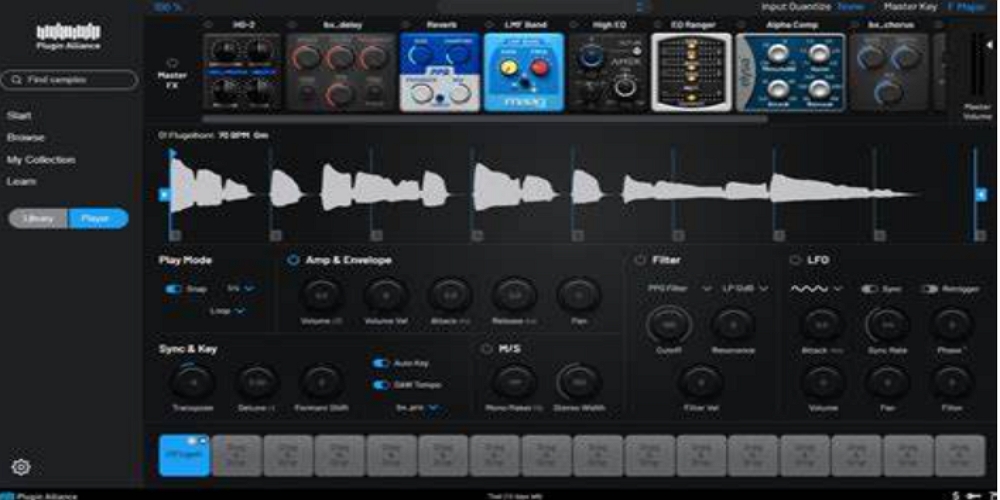
Task: Go to Browse in the sidebar
Action: [x=26, y=138]
